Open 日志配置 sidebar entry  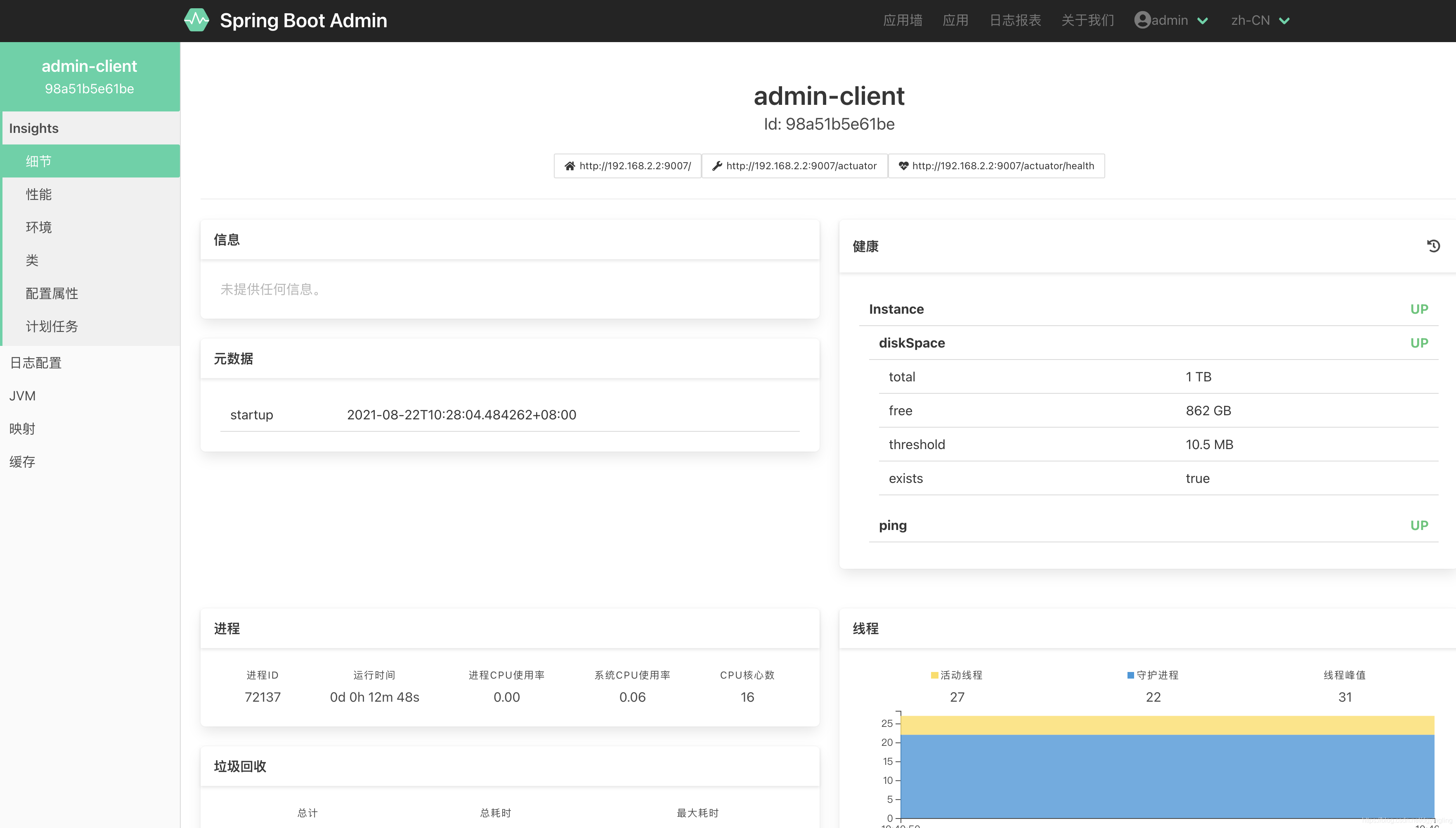pos(35,363)
